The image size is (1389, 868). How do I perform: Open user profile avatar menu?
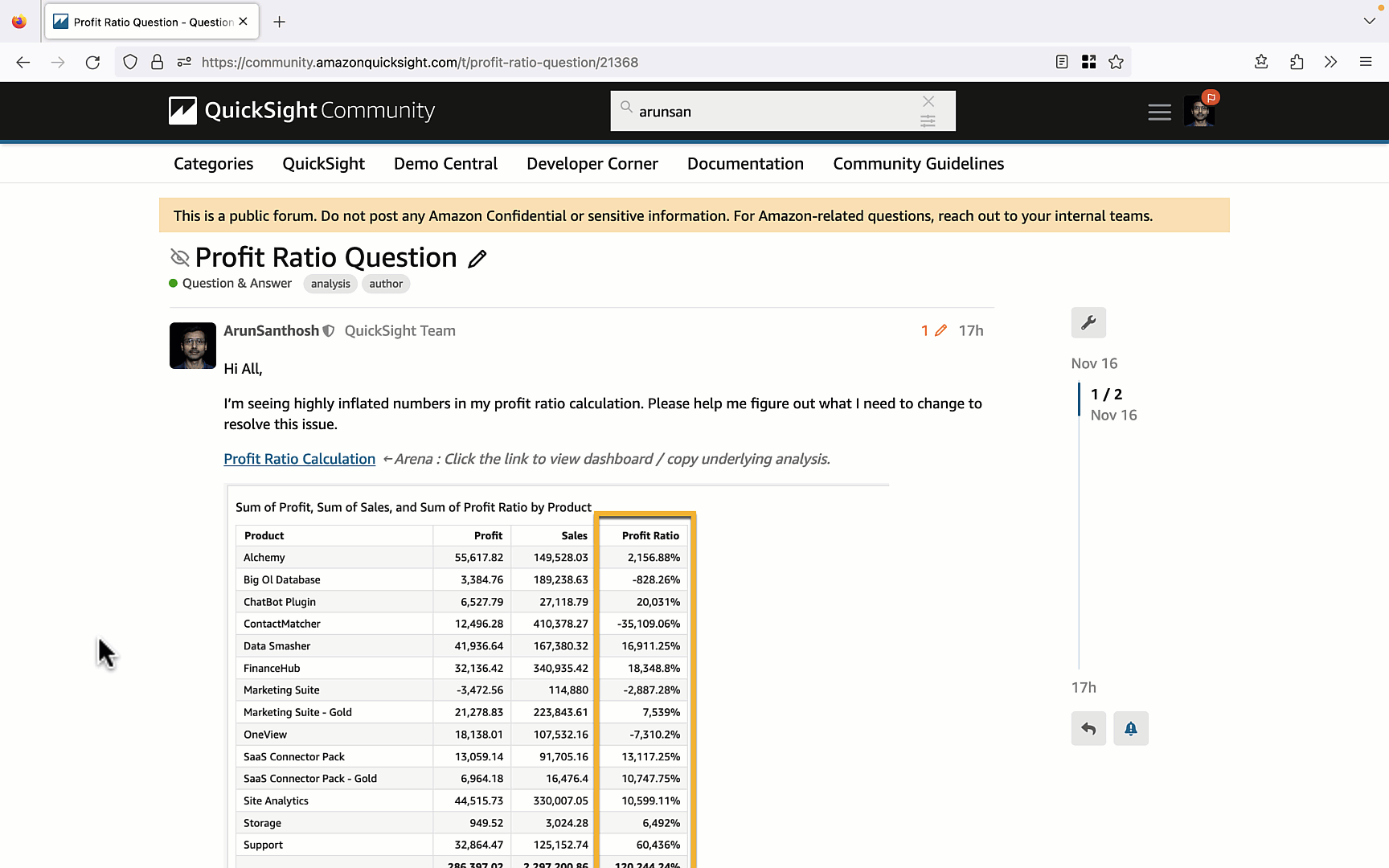(1199, 111)
